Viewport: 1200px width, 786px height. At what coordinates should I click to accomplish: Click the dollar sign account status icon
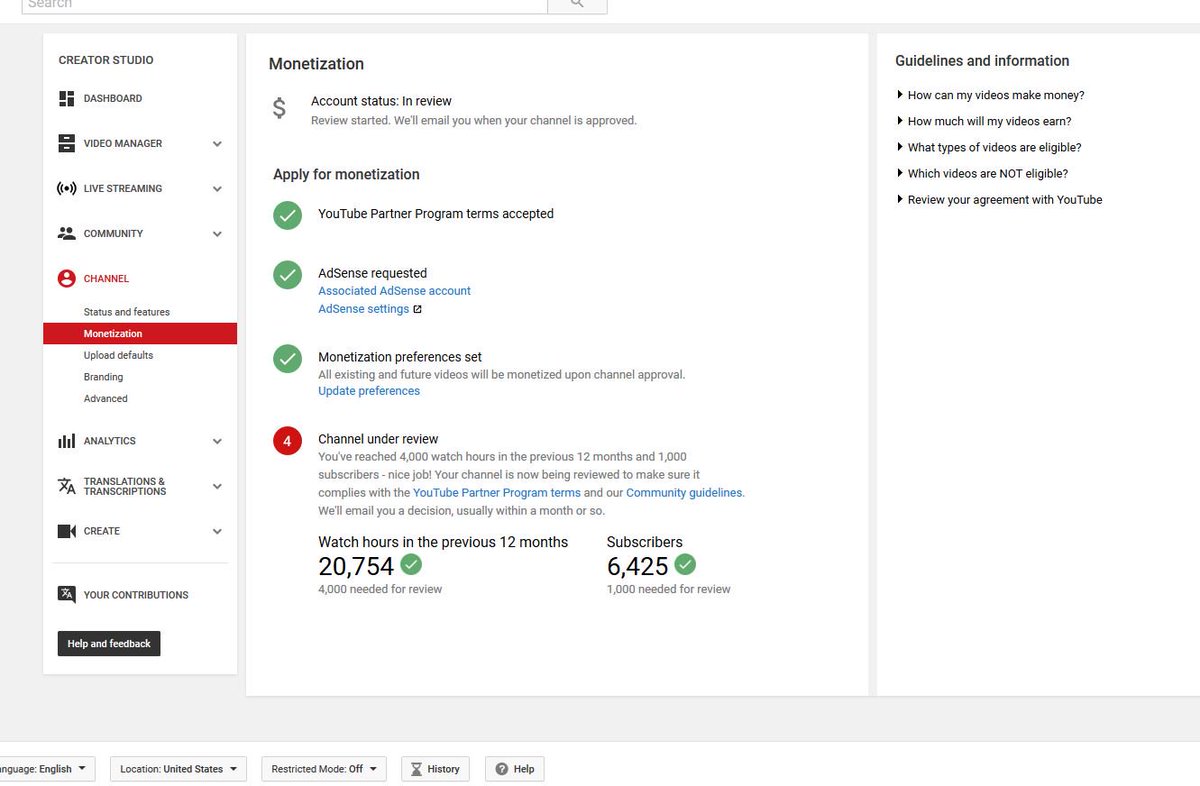(280, 109)
